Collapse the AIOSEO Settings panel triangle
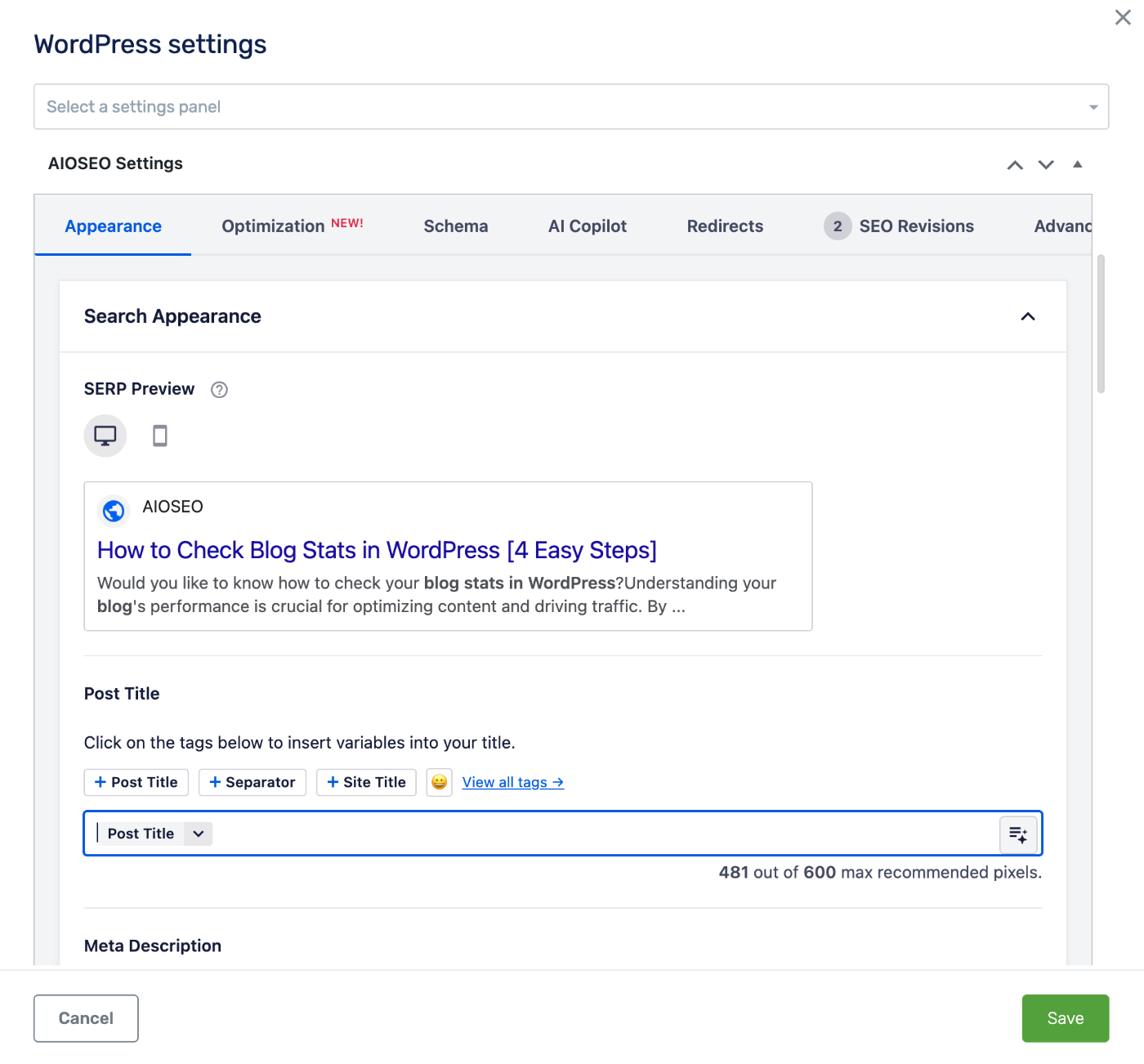The image size is (1144, 1064). (1078, 164)
